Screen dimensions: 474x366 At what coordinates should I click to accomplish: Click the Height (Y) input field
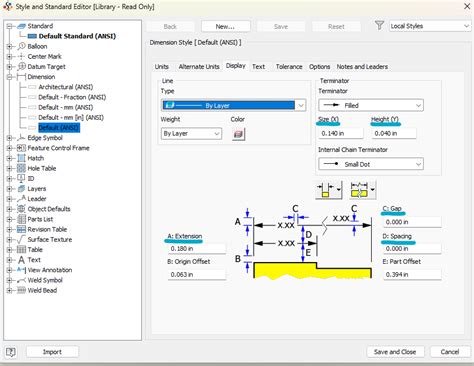pyautogui.click(x=393, y=133)
